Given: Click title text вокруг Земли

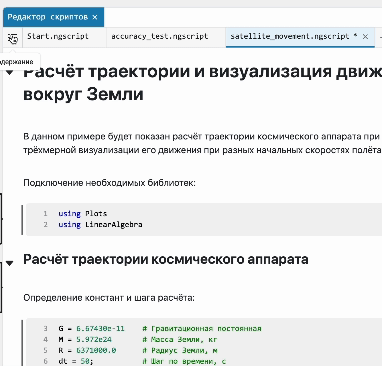Looking at the screenshot, I should point(83,94).
